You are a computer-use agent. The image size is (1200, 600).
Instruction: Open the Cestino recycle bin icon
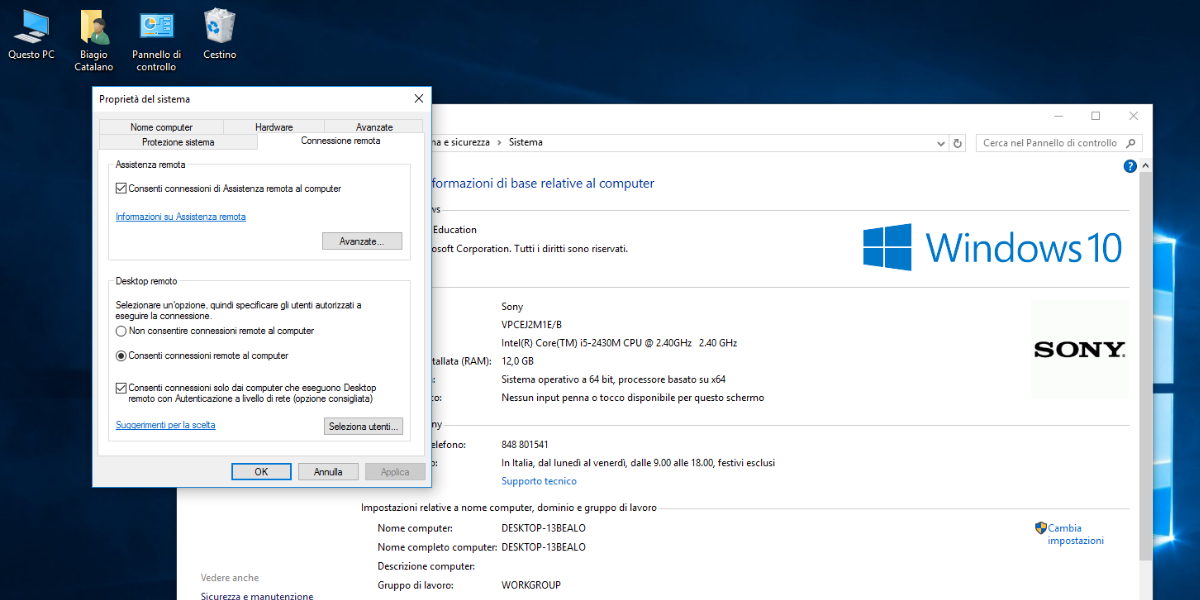coord(219,34)
